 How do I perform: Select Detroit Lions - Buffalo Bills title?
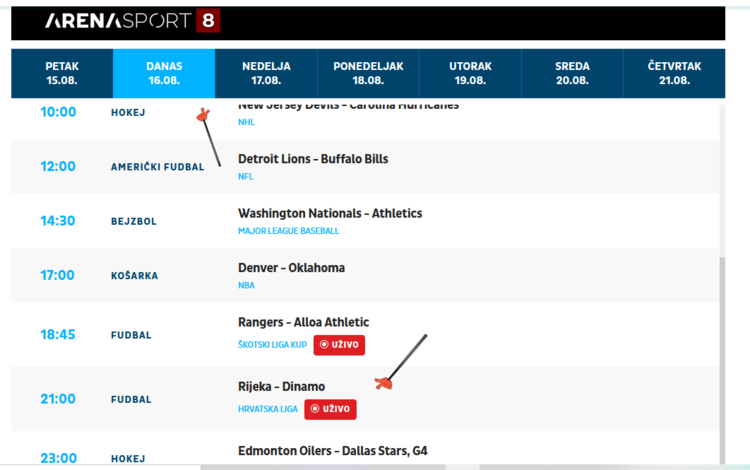tap(313, 159)
